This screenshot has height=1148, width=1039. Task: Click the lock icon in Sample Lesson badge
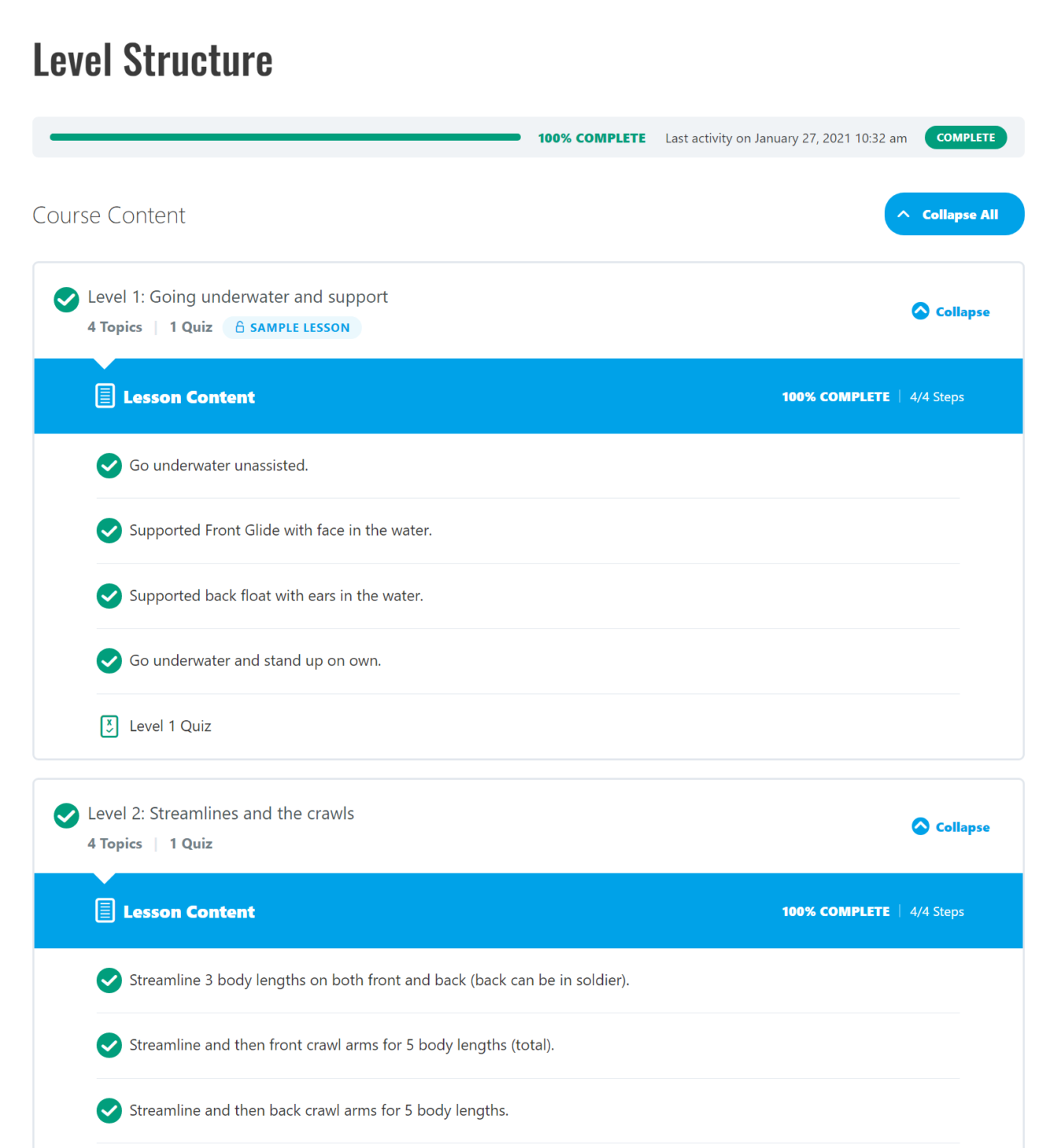pos(240,327)
